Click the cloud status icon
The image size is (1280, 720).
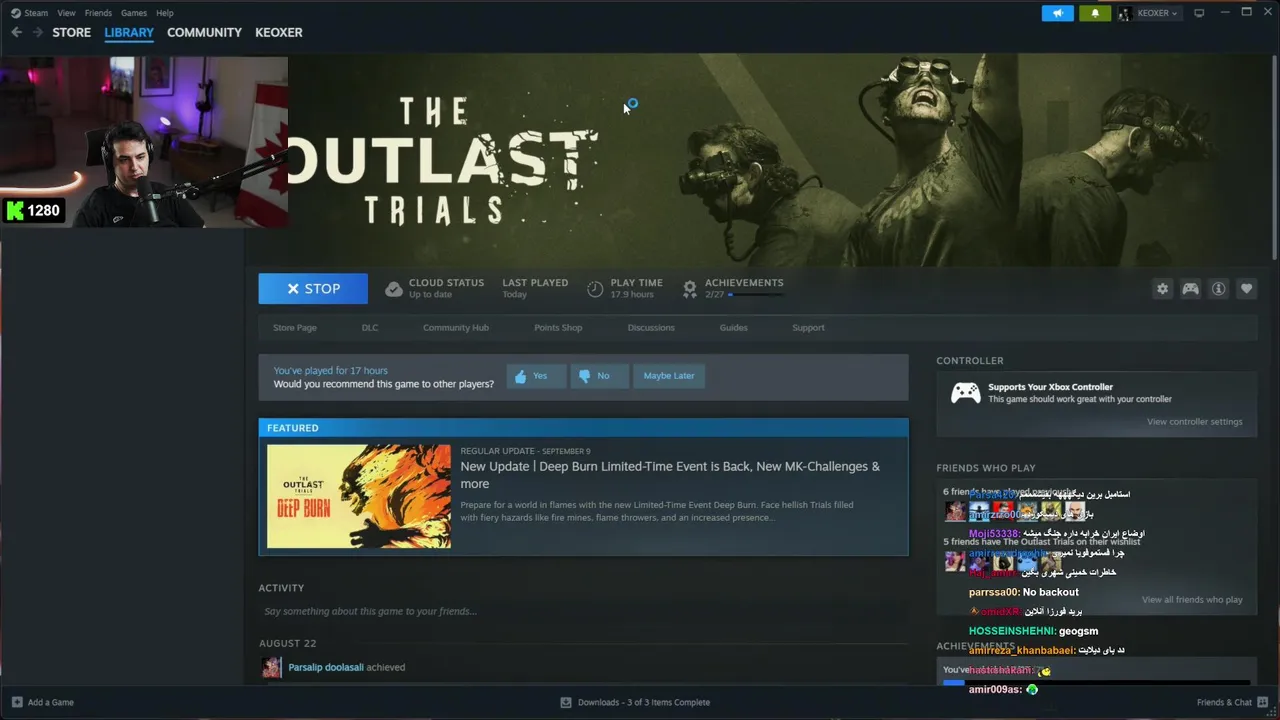(394, 289)
